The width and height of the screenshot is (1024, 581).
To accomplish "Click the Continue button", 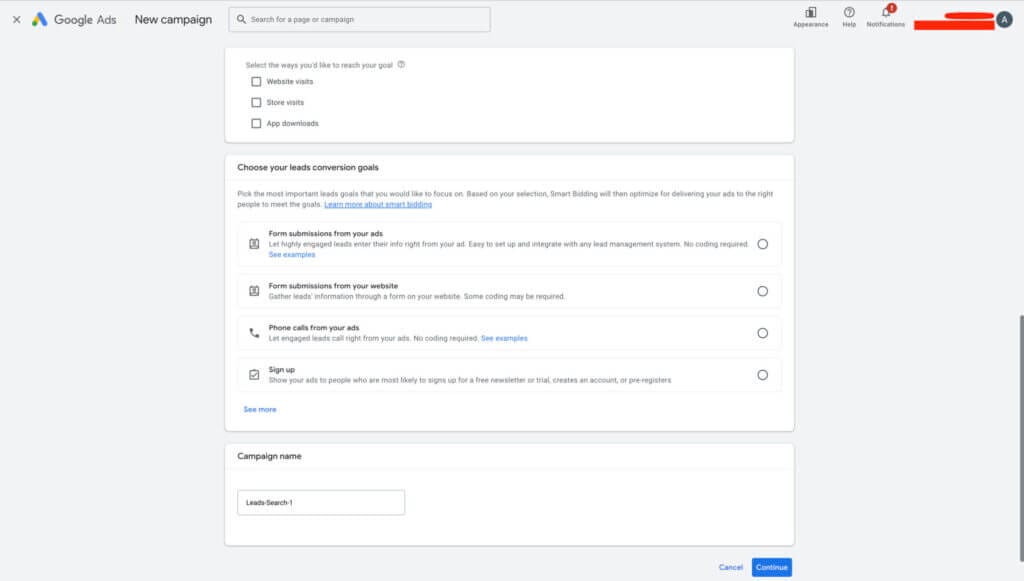I will (x=771, y=566).
